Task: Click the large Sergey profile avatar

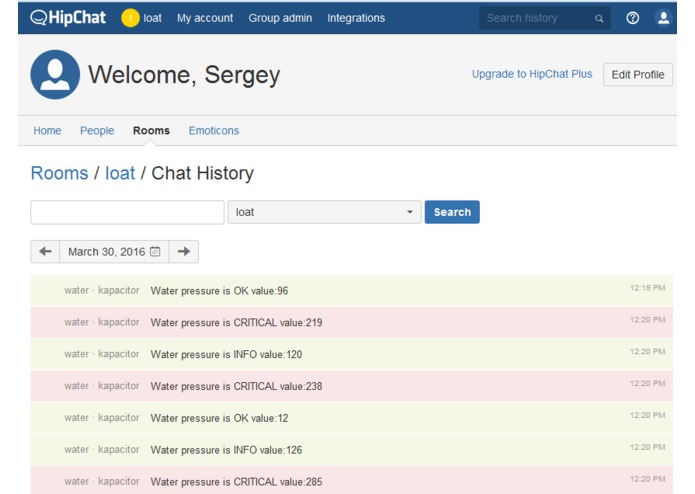Action: [x=55, y=74]
